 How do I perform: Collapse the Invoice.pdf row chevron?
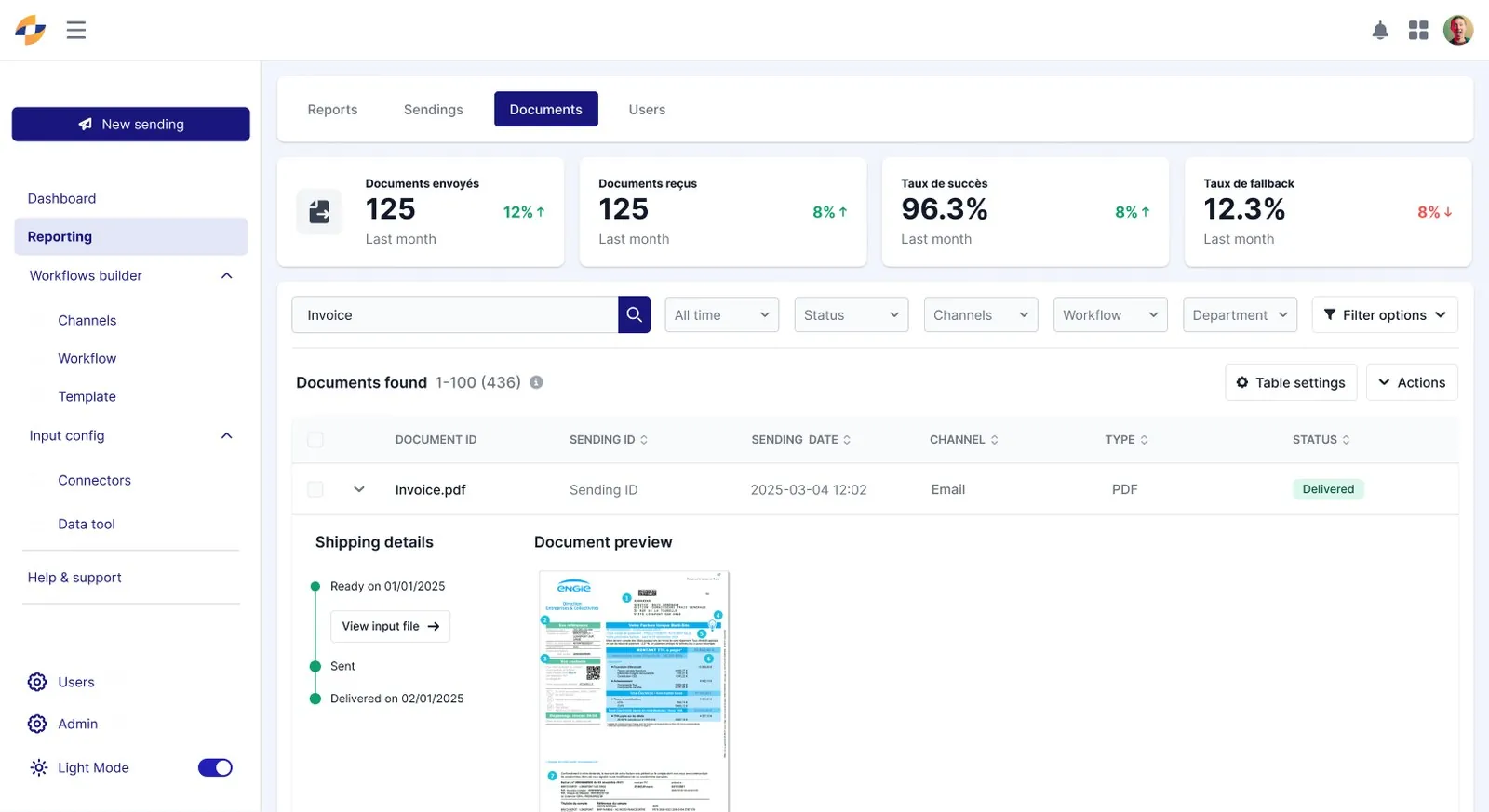[x=358, y=489]
